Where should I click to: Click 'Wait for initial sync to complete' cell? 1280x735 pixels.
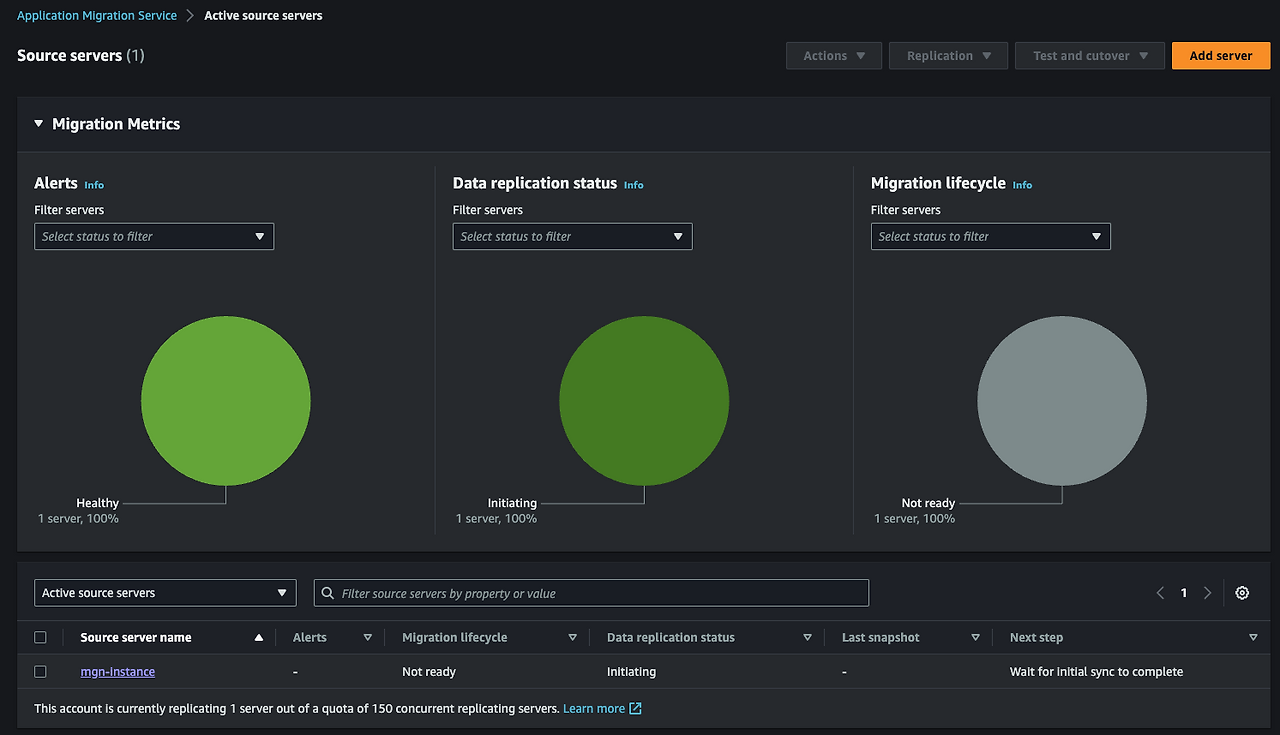1096,672
